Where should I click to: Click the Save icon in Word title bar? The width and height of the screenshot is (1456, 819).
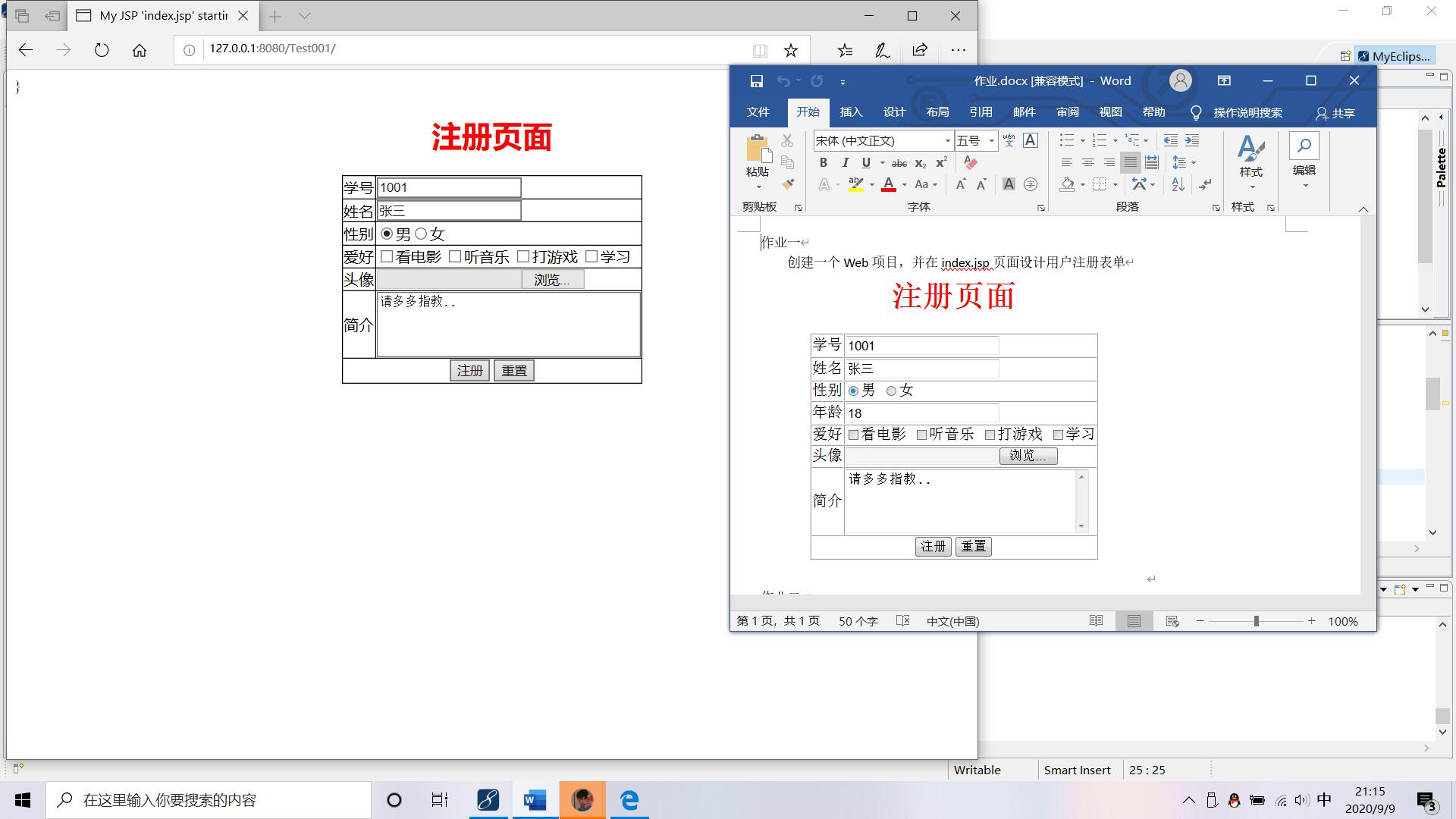756,81
